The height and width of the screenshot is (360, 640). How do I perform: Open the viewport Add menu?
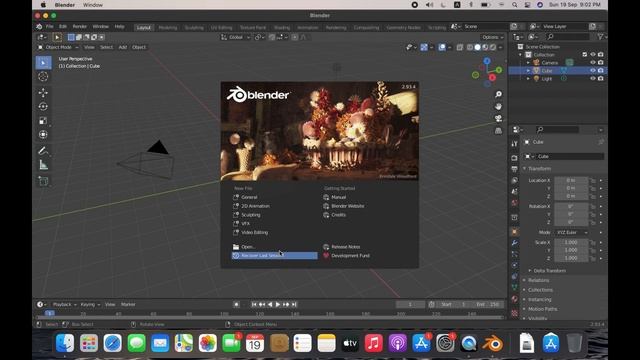pyautogui.click(x=122, y=47)
